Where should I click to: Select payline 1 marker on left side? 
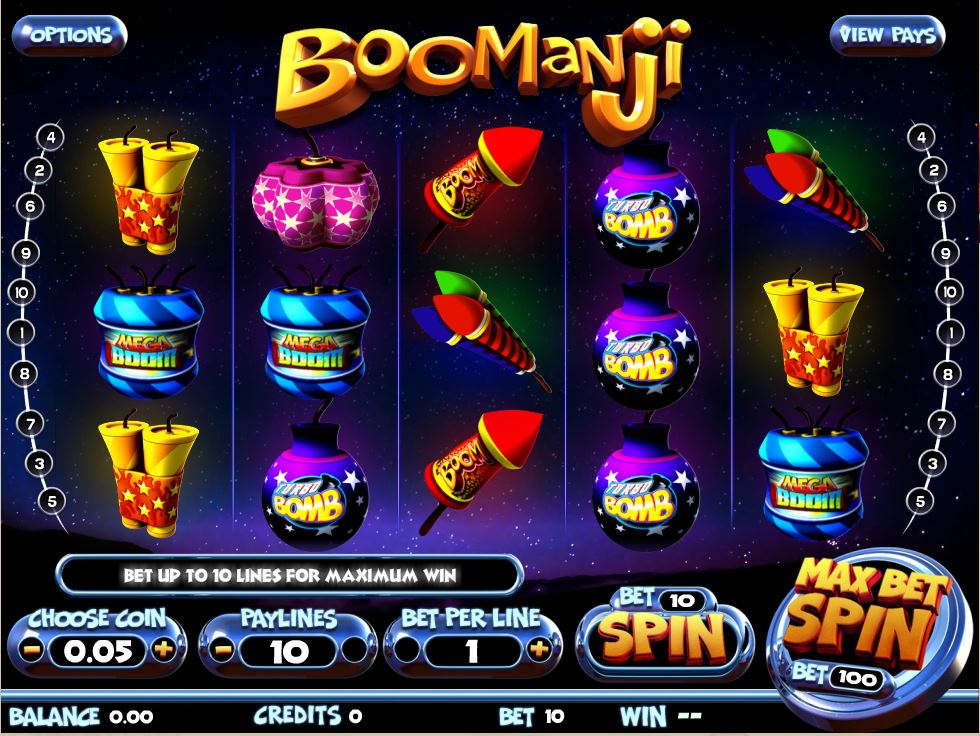tap(22, 332)
